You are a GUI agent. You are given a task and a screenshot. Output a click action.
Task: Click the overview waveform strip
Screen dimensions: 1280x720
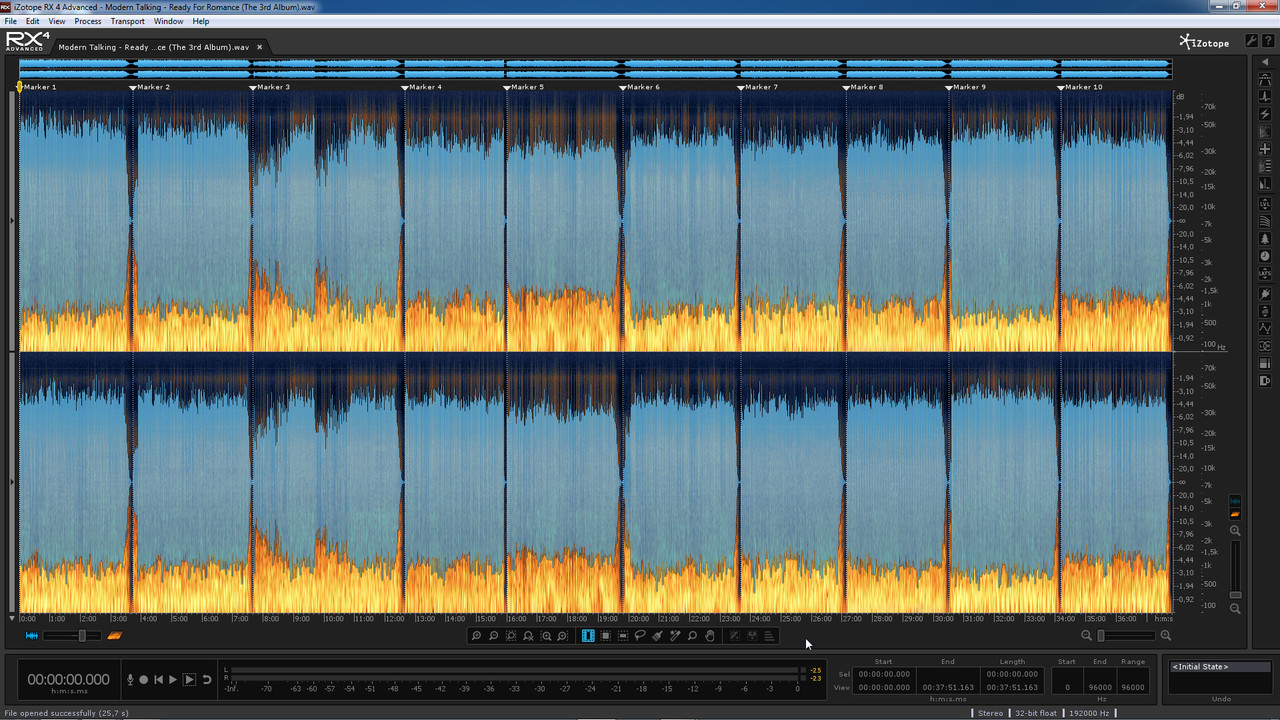[595, 69]
